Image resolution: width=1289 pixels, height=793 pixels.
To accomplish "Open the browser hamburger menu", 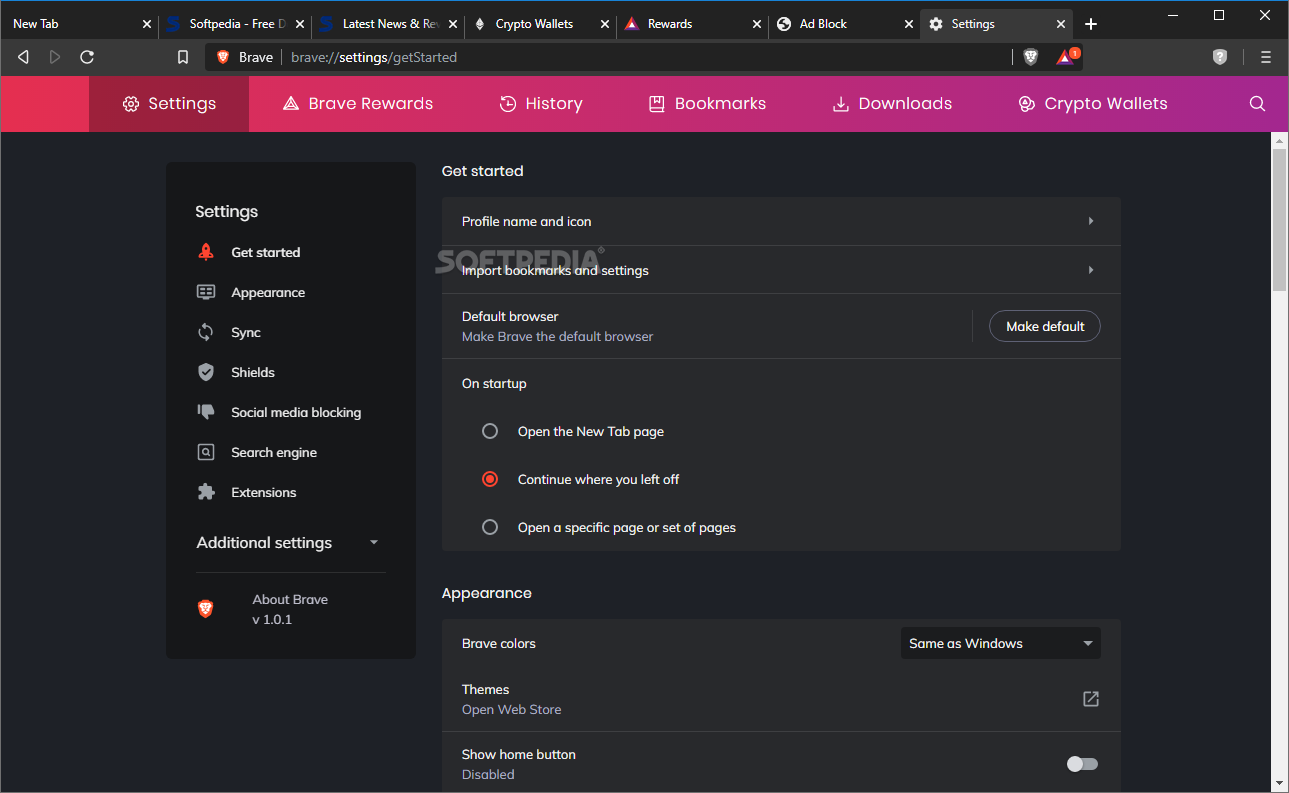I will pyautogui.click(x=1266, y=57).
